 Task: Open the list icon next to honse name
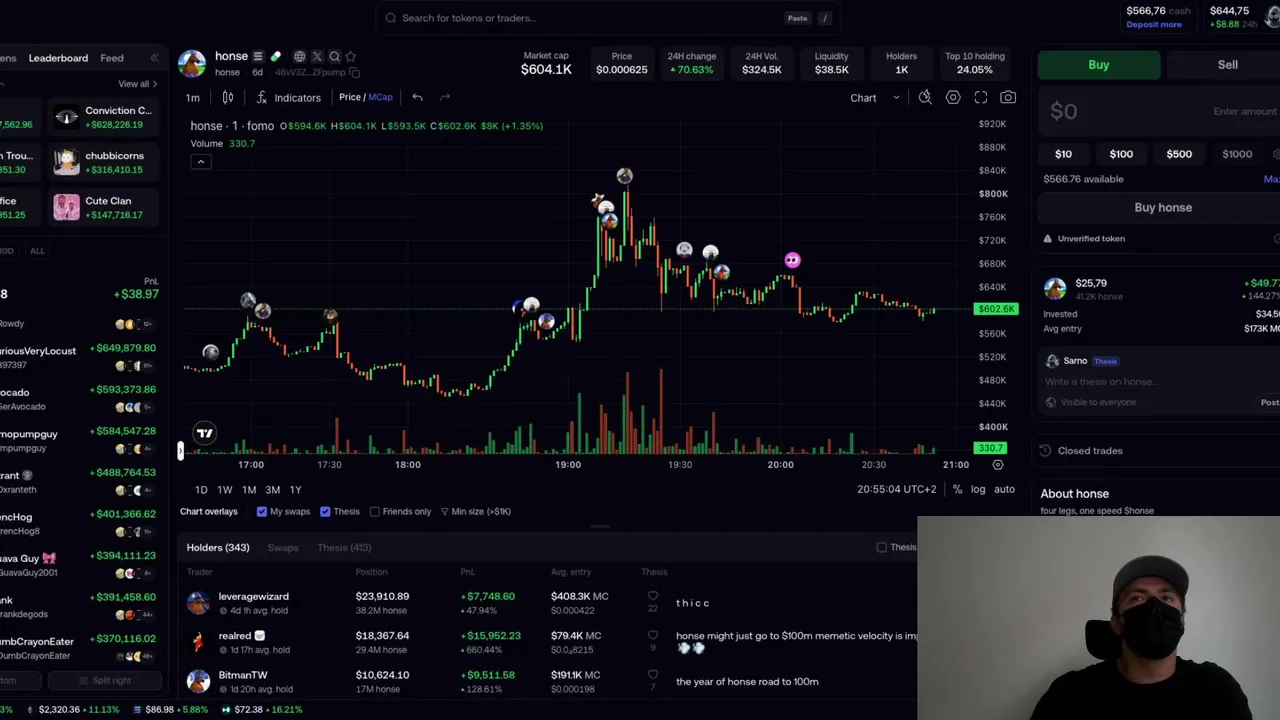point(258,57)
